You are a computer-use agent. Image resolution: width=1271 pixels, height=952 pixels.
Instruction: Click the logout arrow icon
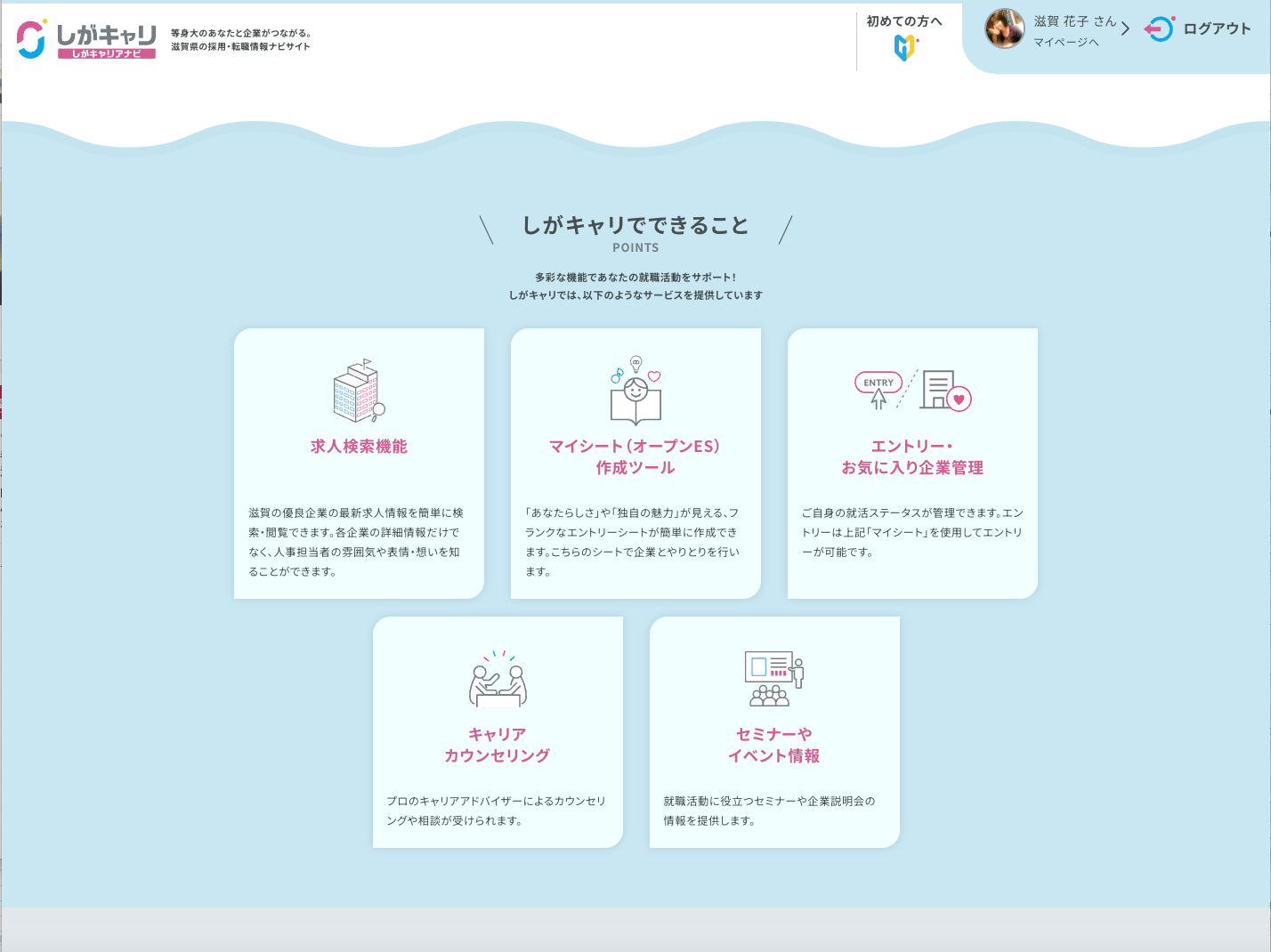(x=1159, y=28)
